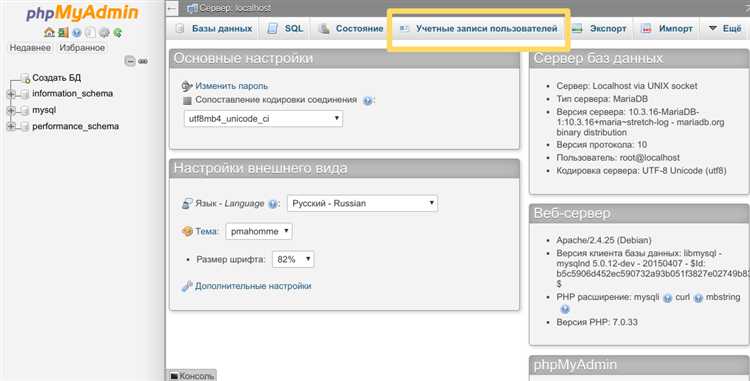Click the performance_schema database icon
Screen dimensions: 750x381
tap(24, 127)
